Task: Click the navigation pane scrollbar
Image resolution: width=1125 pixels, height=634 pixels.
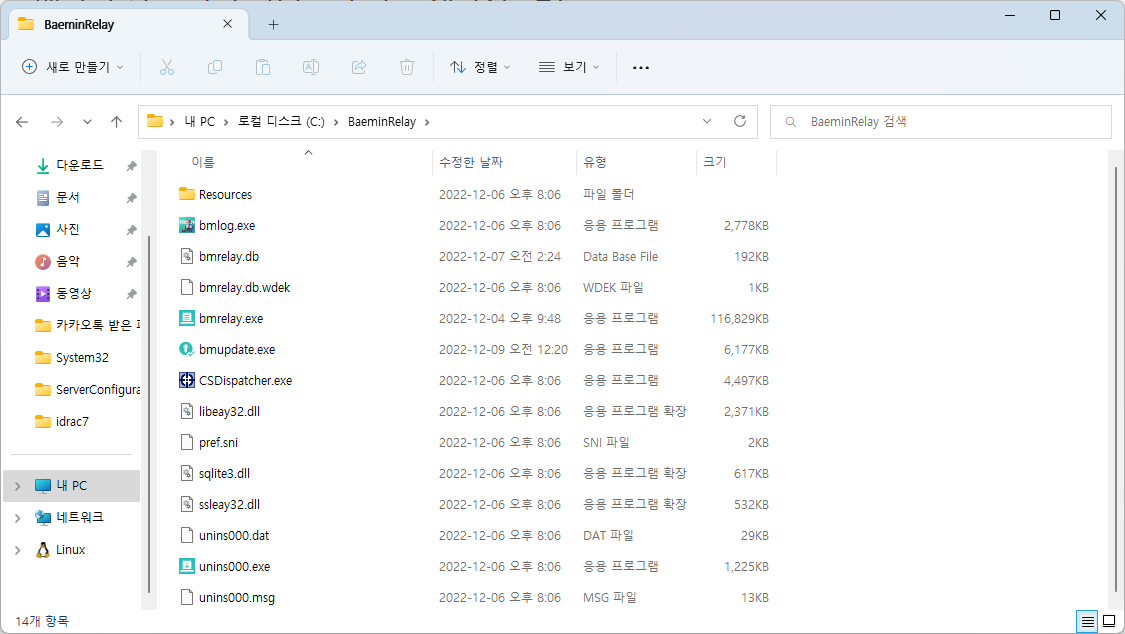Action: coord(149,415)
